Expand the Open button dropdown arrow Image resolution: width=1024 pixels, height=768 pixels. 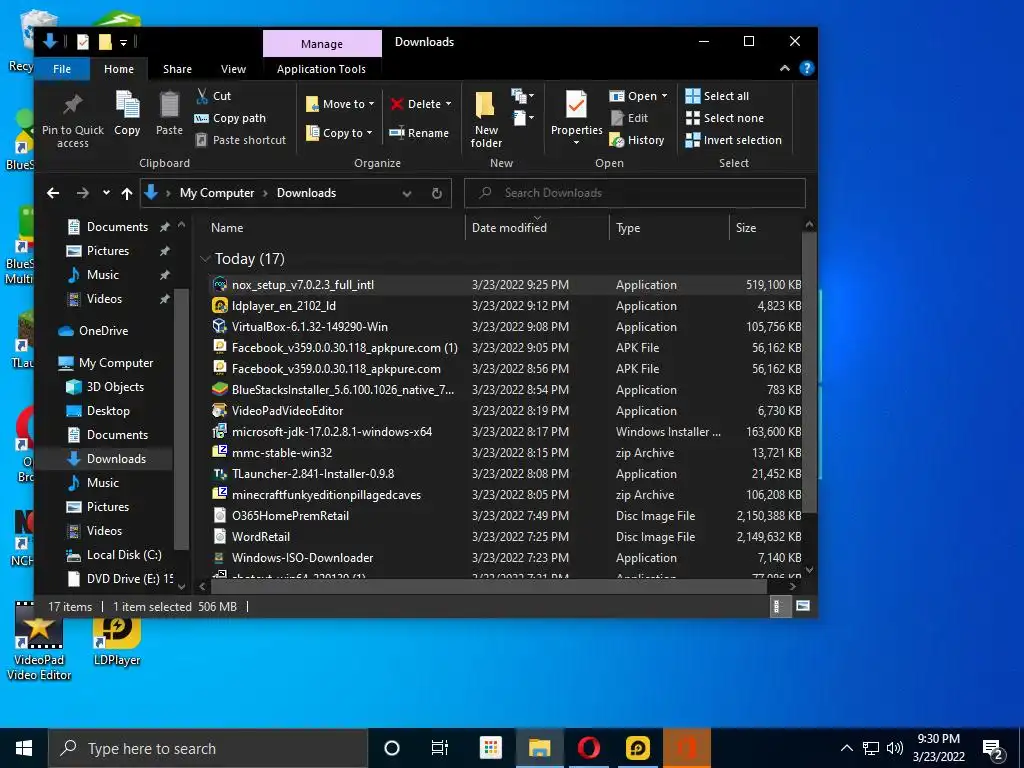tap(665, 96)
